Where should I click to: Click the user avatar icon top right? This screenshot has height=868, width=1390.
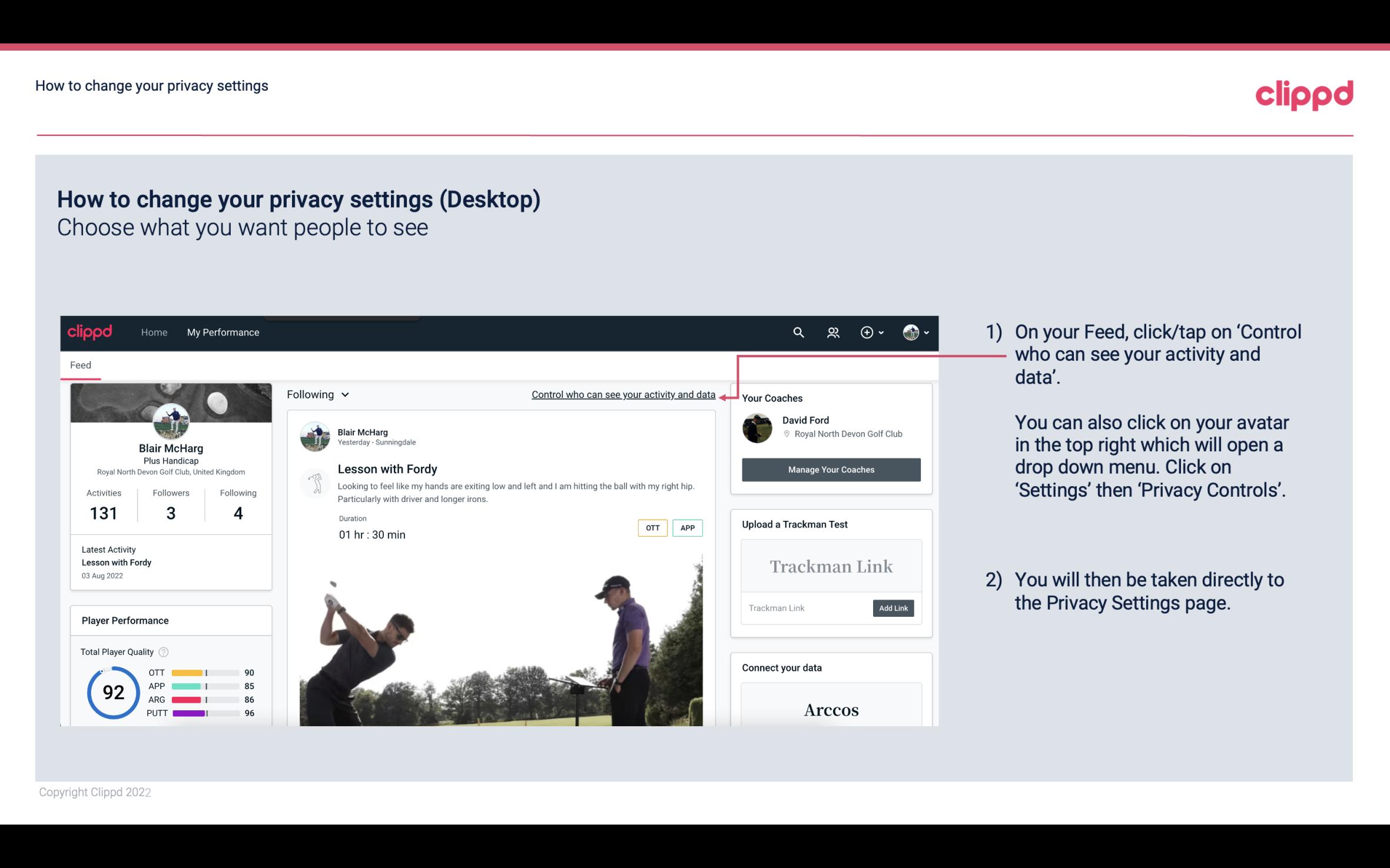click(910, 332)
